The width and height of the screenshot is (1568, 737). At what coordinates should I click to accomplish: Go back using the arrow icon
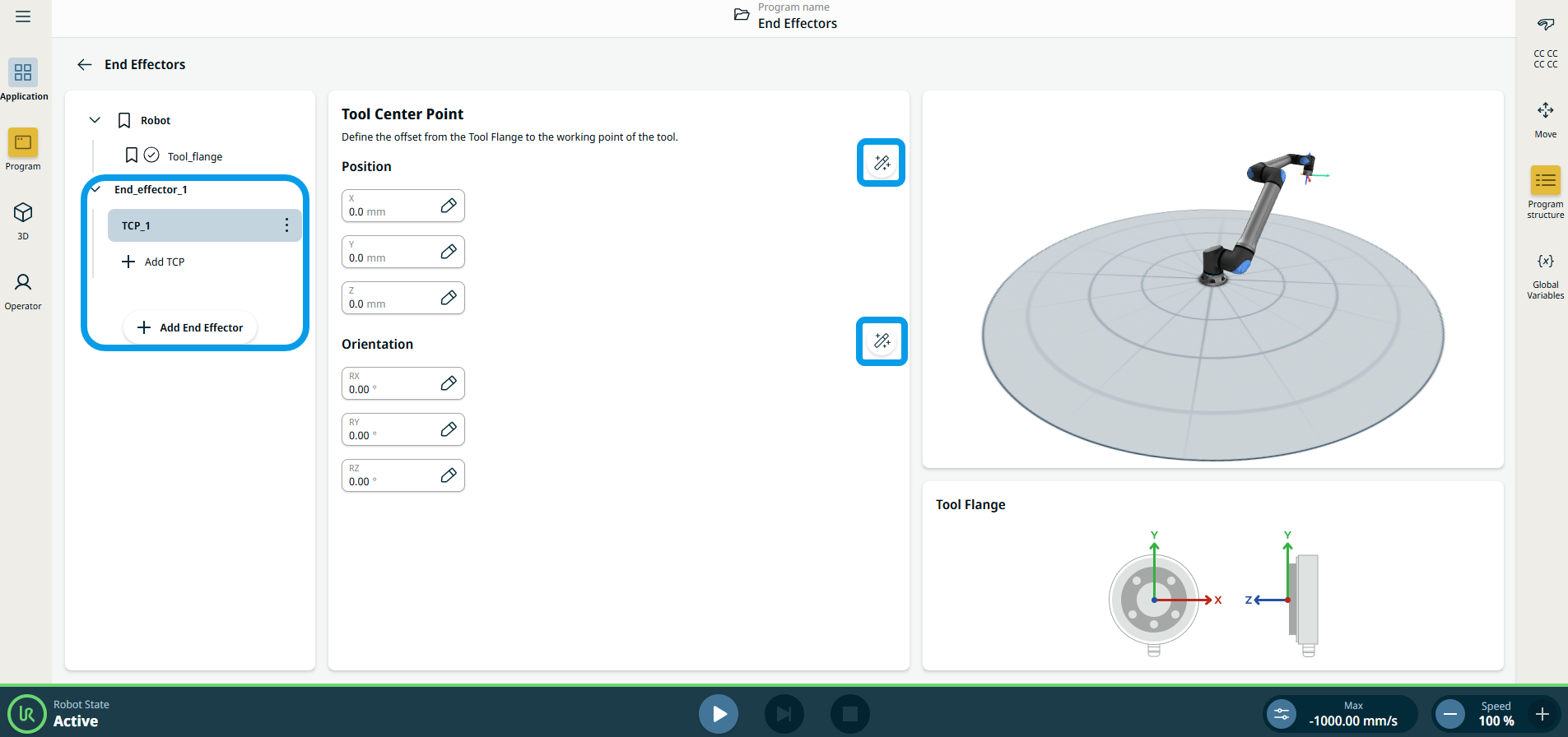[84, 64]
